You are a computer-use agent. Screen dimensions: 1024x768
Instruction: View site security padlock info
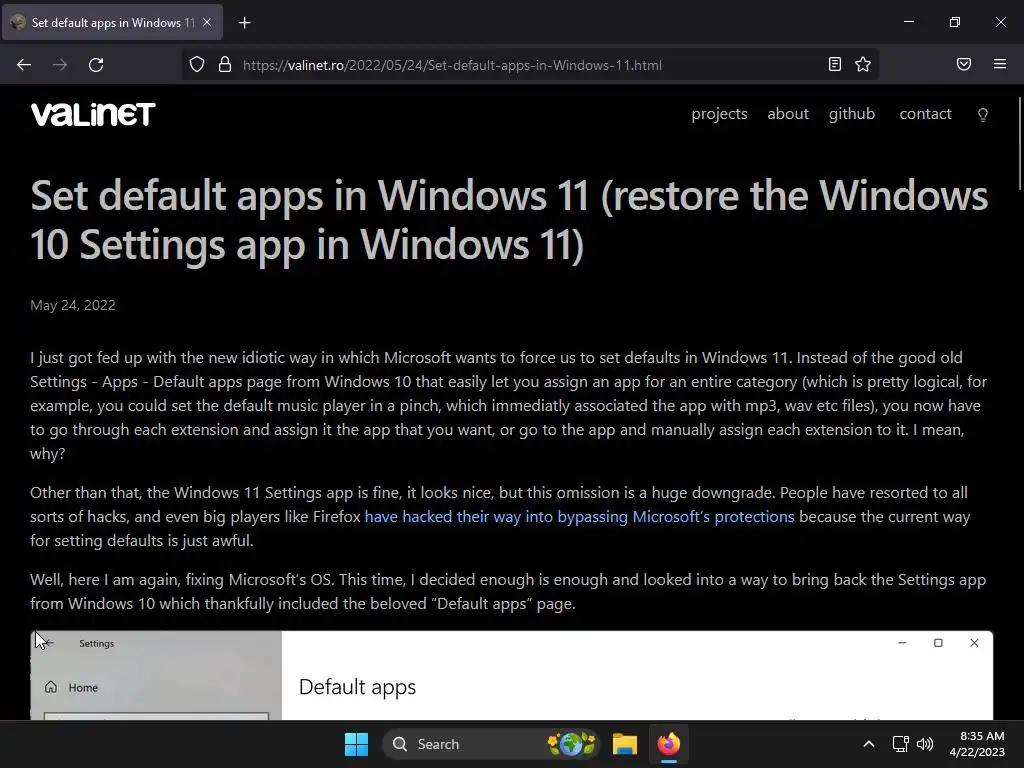tap(225, 65)
